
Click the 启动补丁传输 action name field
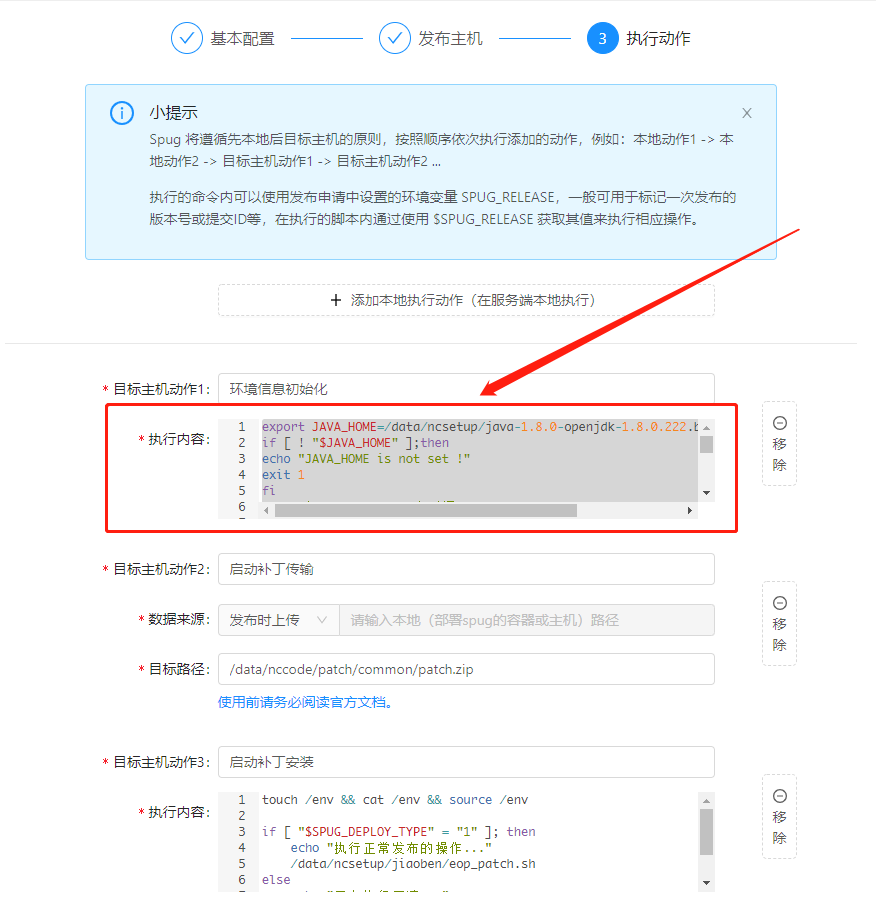click(x=466, y=569)
